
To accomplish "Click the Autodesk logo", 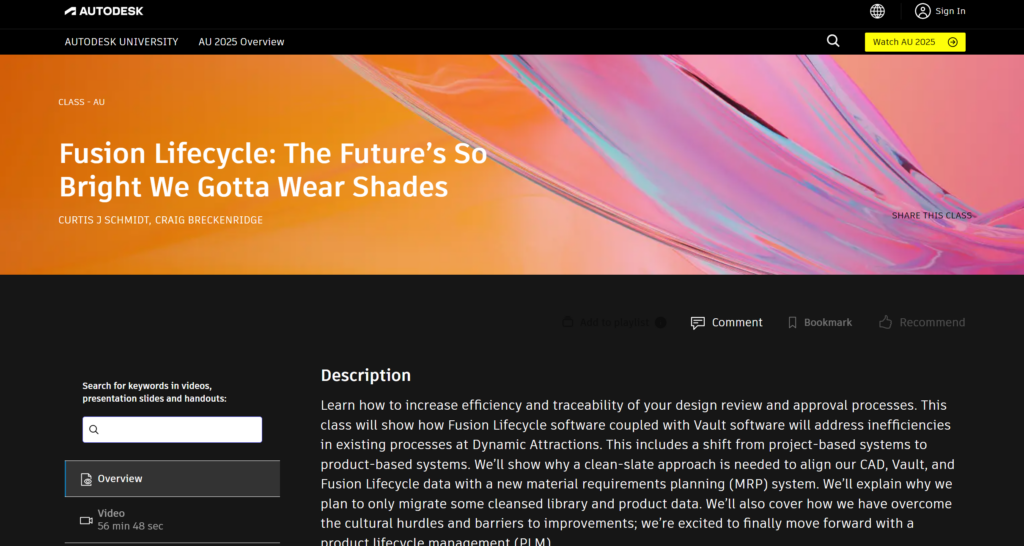I will tap(104, 11).
